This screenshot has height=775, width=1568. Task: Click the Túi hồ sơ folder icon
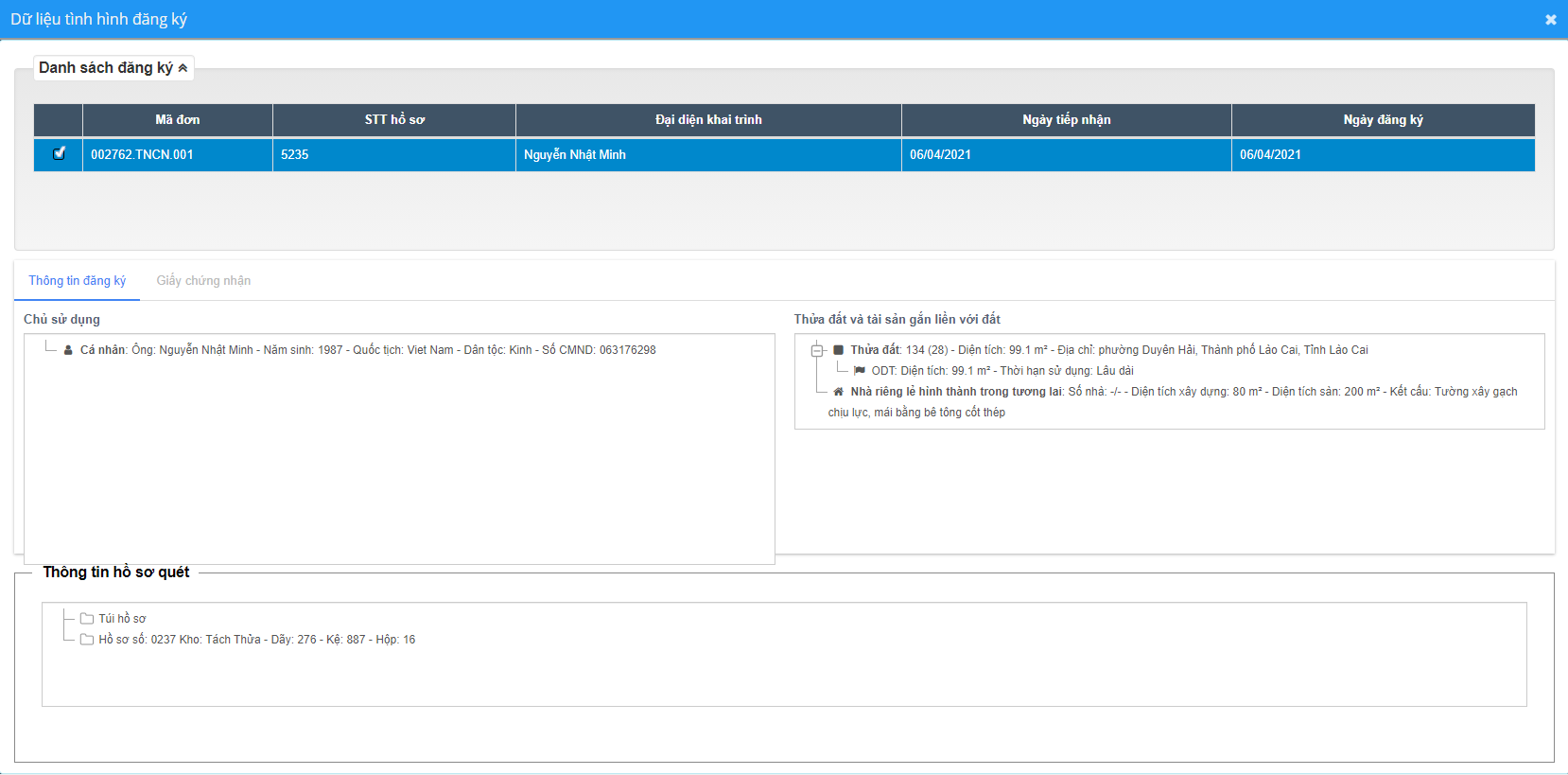click(x=87, y=619)
